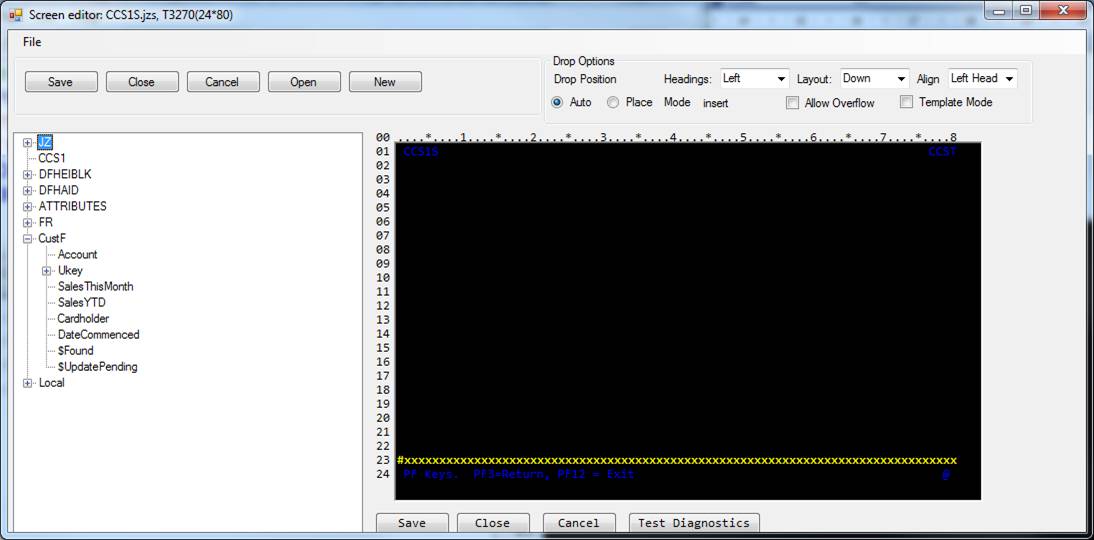Viewport: 1094px width, 540px height.
Task: Open the Layout dropdown
Action: pos(875,79)
